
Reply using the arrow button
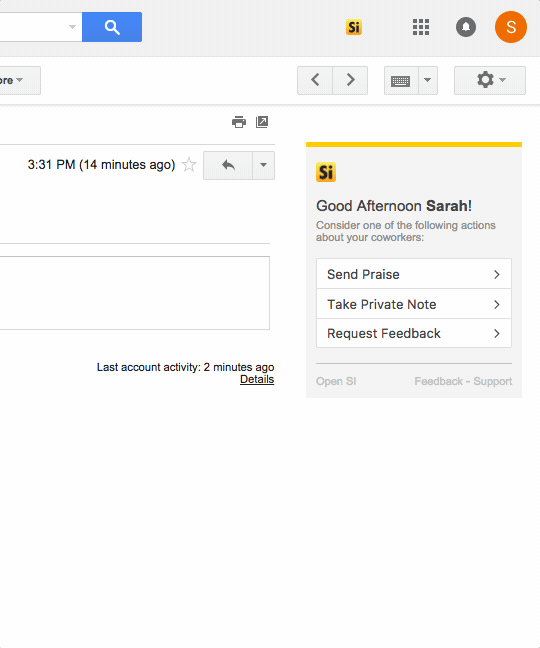coord(228,165)
